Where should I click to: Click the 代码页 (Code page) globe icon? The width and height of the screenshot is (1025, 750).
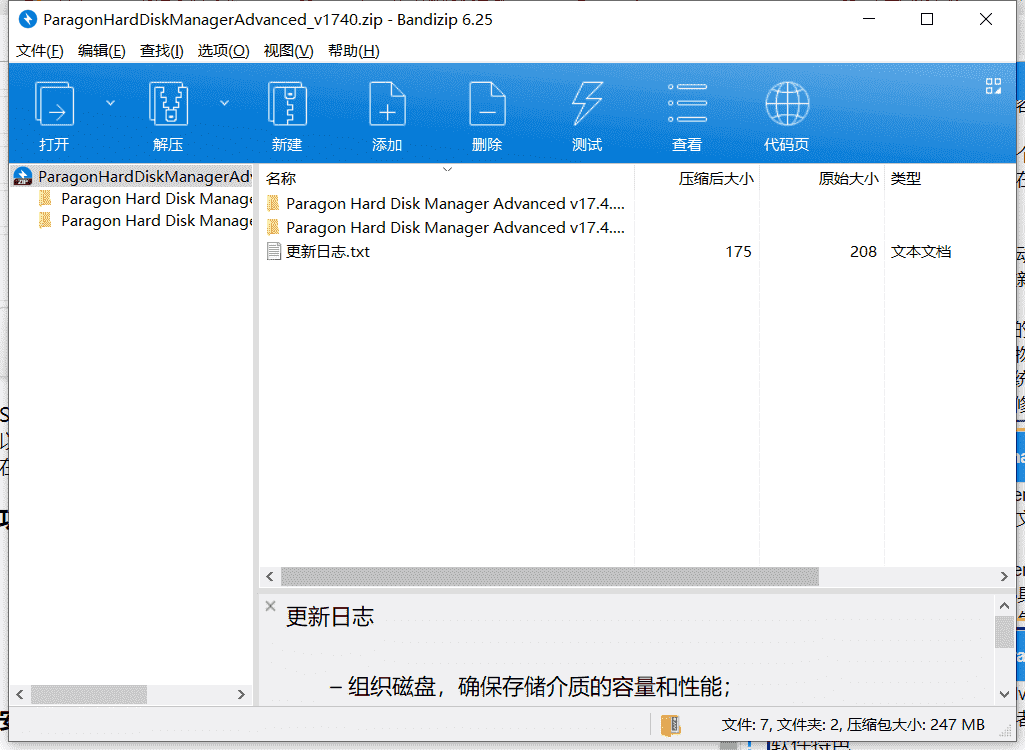787,103
